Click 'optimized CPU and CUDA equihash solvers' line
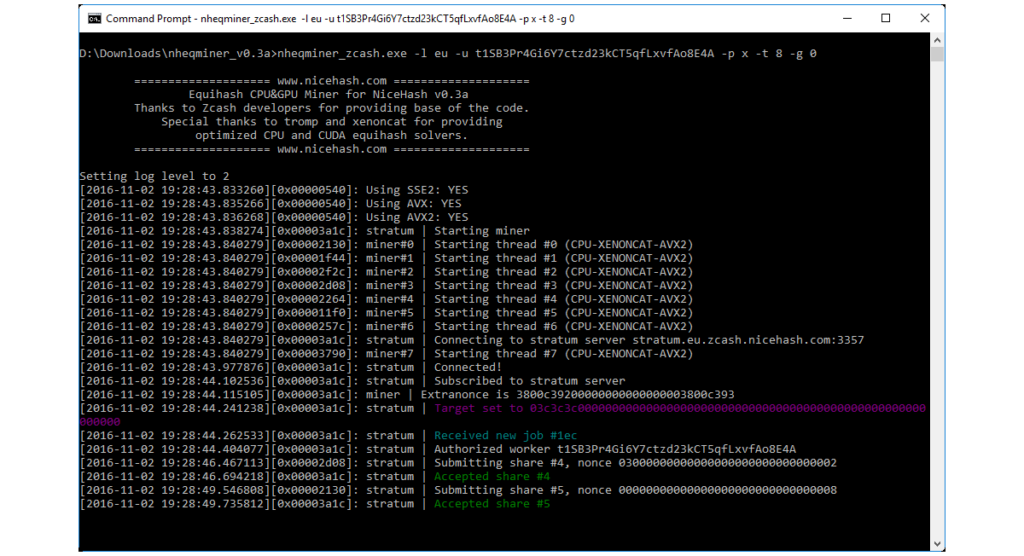The image size is (1024, 556). click(x=332, y=135)
